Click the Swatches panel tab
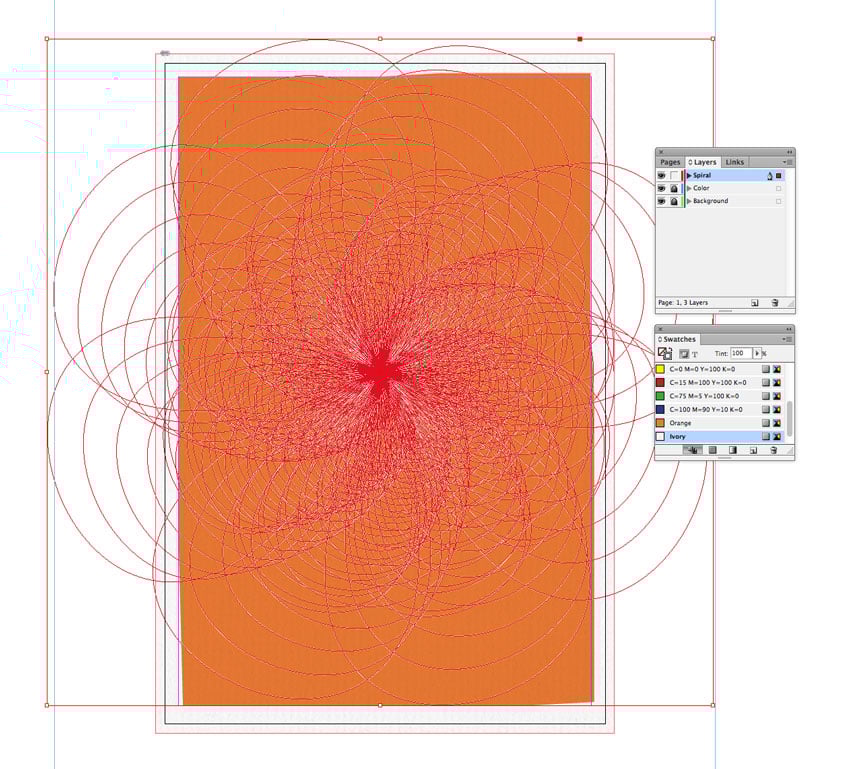Viewport: 850px width, 769px height. (677, 339)
